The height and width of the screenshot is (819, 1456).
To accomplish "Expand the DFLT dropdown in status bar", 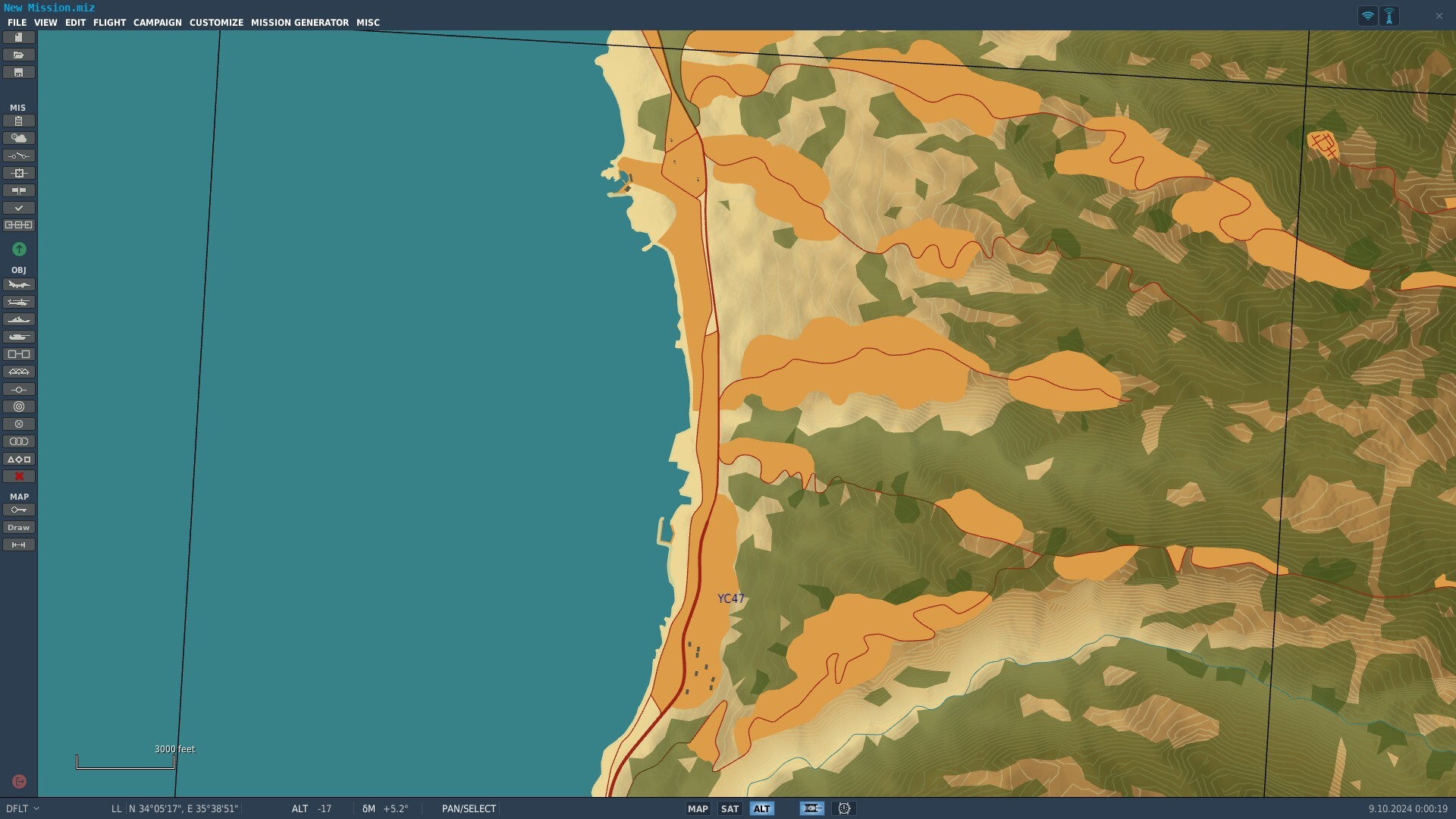I will pyautogui.click(x=23, y=808).
